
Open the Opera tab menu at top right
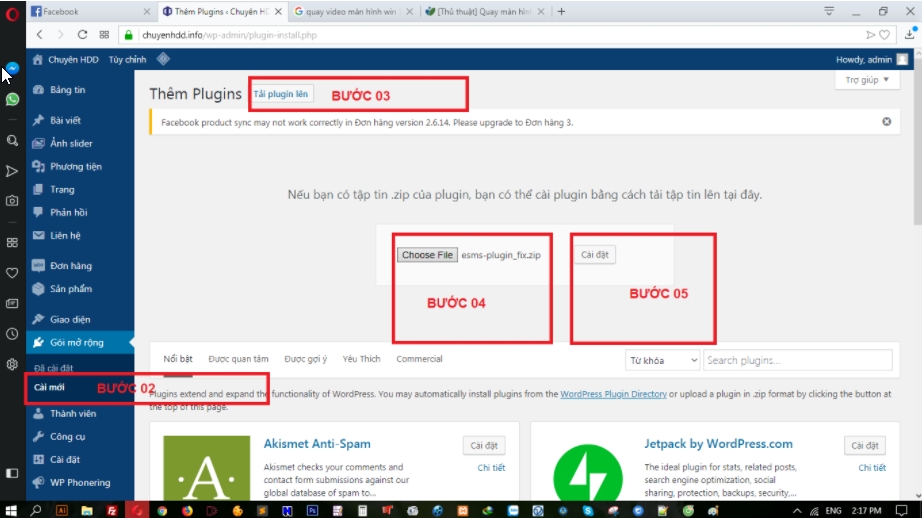[x=829, y=11]
